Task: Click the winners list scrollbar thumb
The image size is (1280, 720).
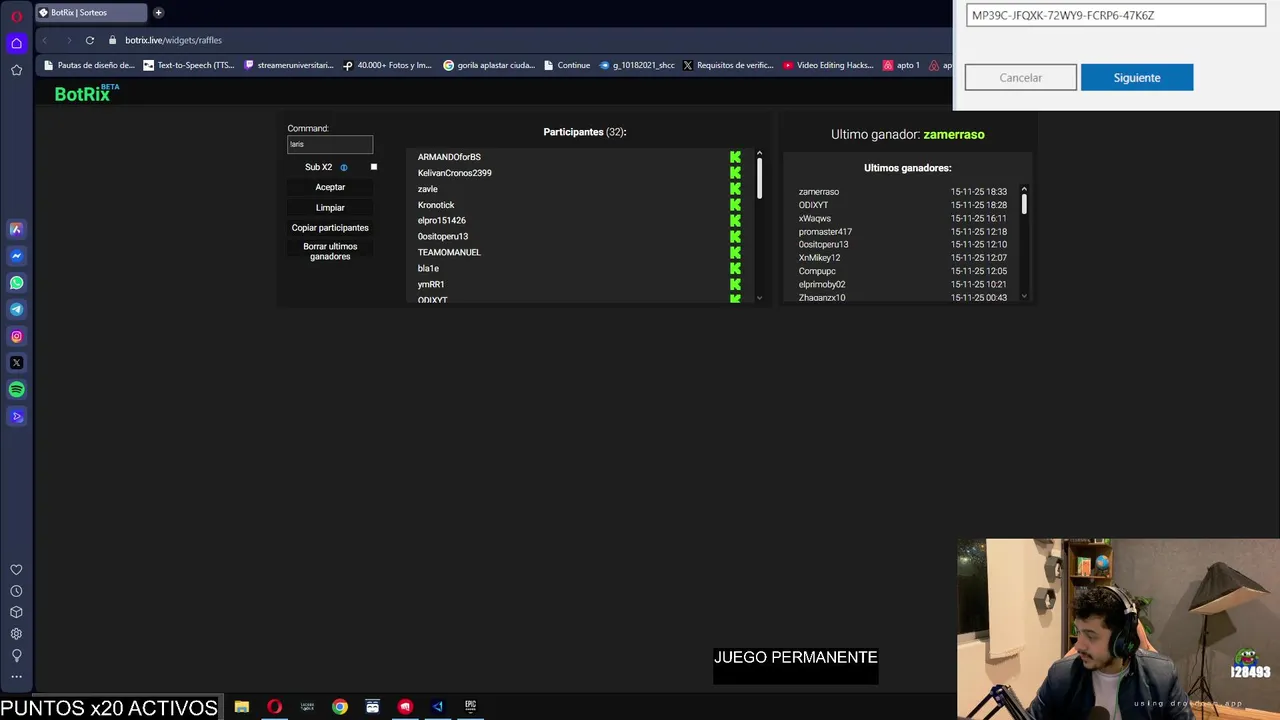Action: [x=1024, y=204]
